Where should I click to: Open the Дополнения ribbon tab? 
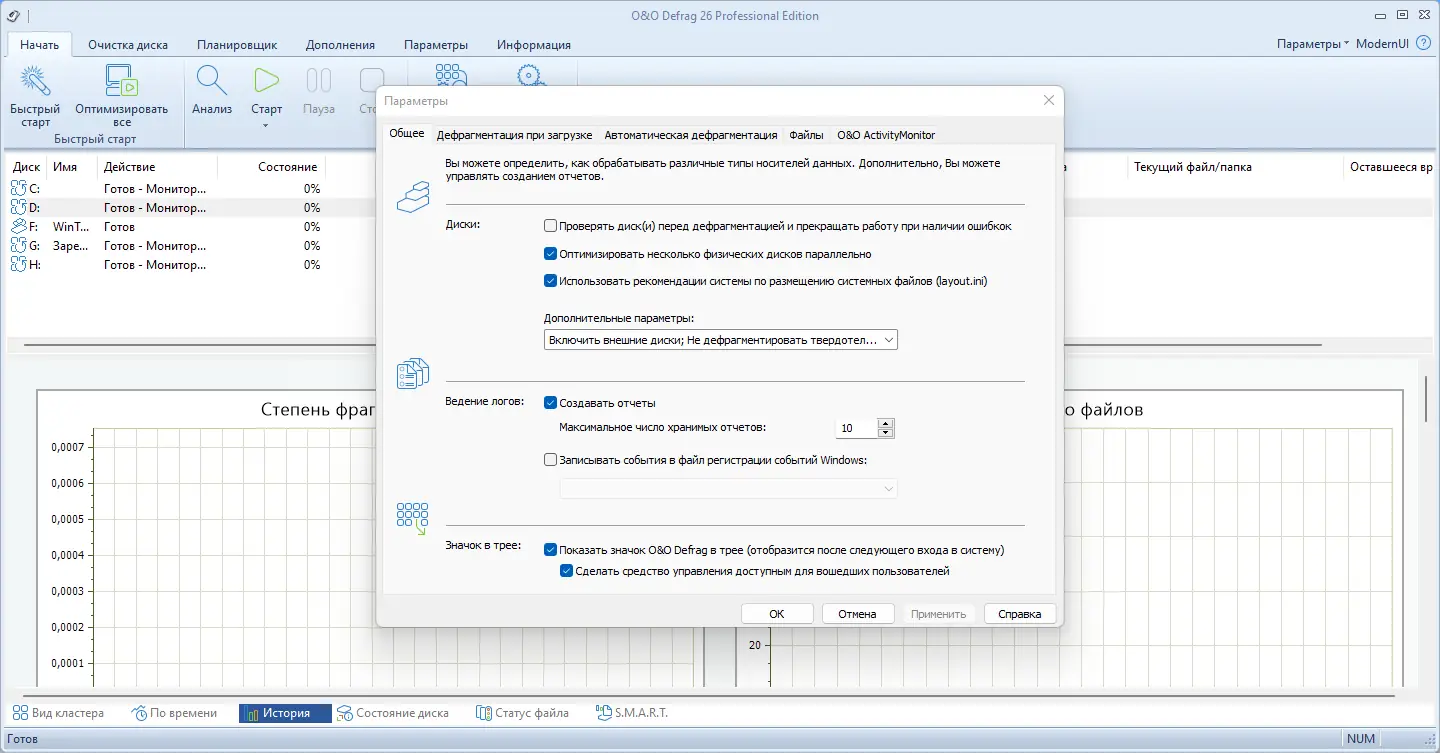(341, 45)
